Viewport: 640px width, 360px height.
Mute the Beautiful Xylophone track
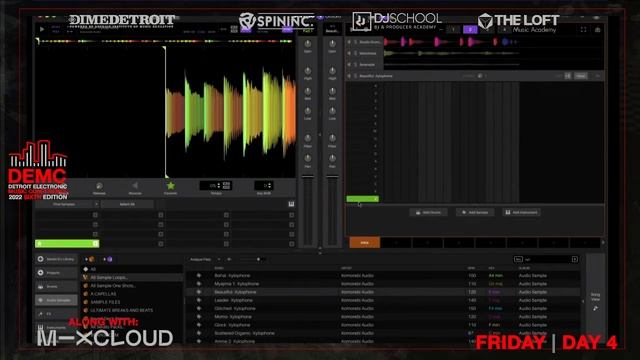click(x=349, y=76)
